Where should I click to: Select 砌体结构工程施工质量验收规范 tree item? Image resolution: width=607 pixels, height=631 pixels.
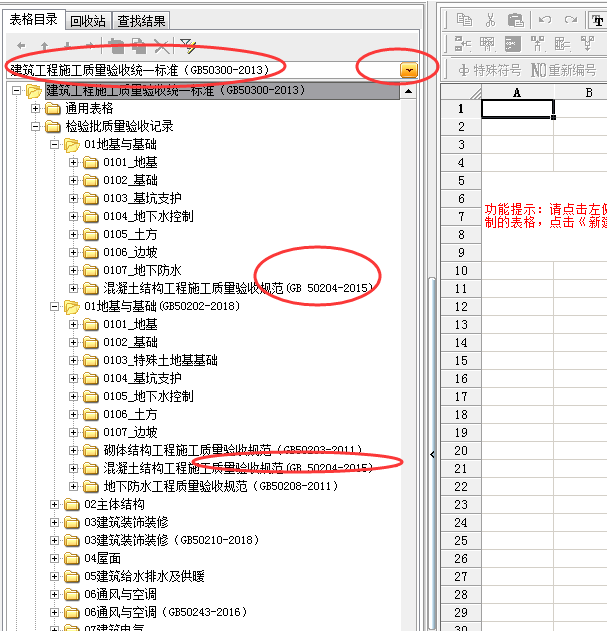pyautogui.click(x=190, y=450)
